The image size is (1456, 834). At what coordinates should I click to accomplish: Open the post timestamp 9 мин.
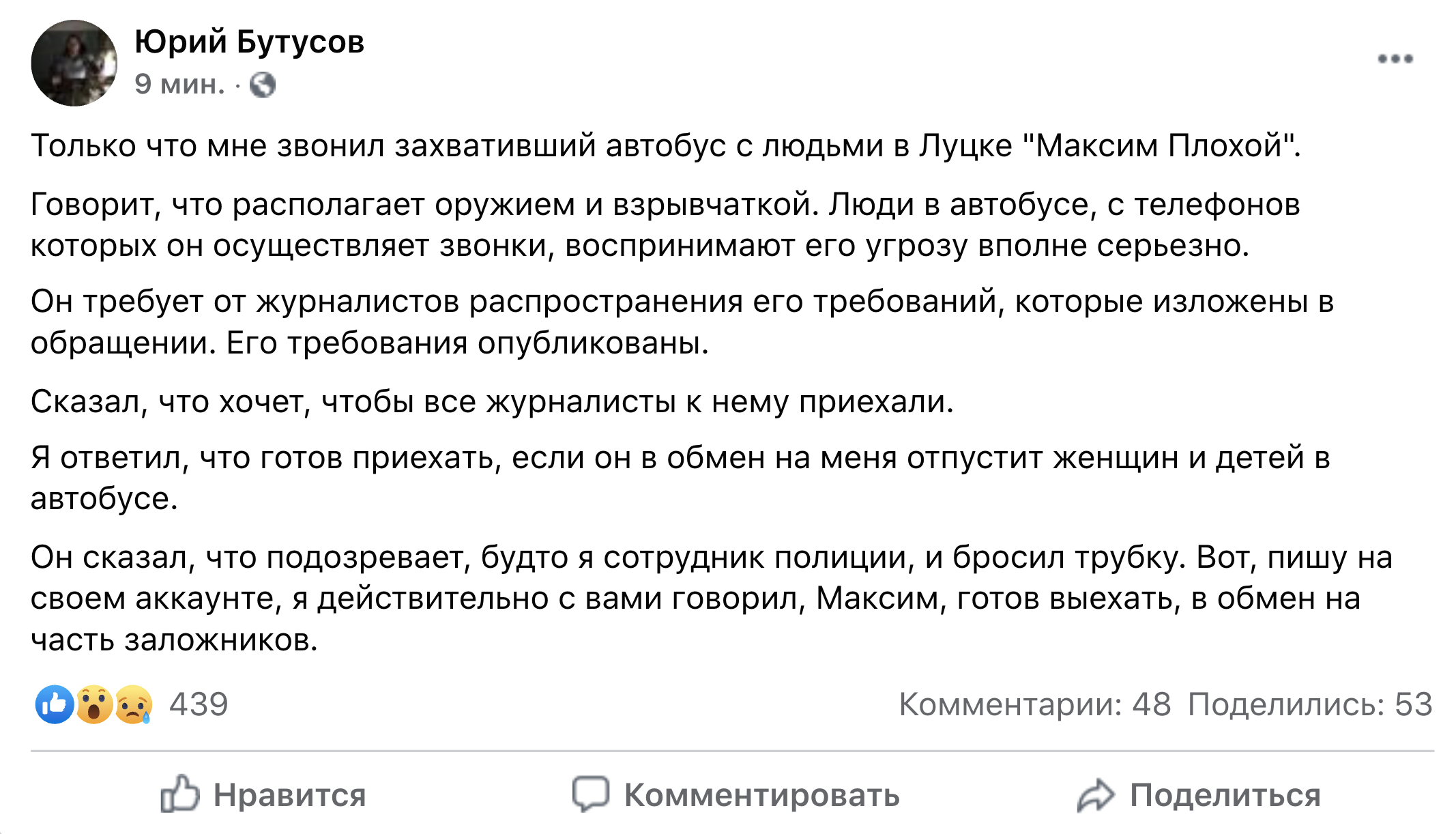click(179, 85)
